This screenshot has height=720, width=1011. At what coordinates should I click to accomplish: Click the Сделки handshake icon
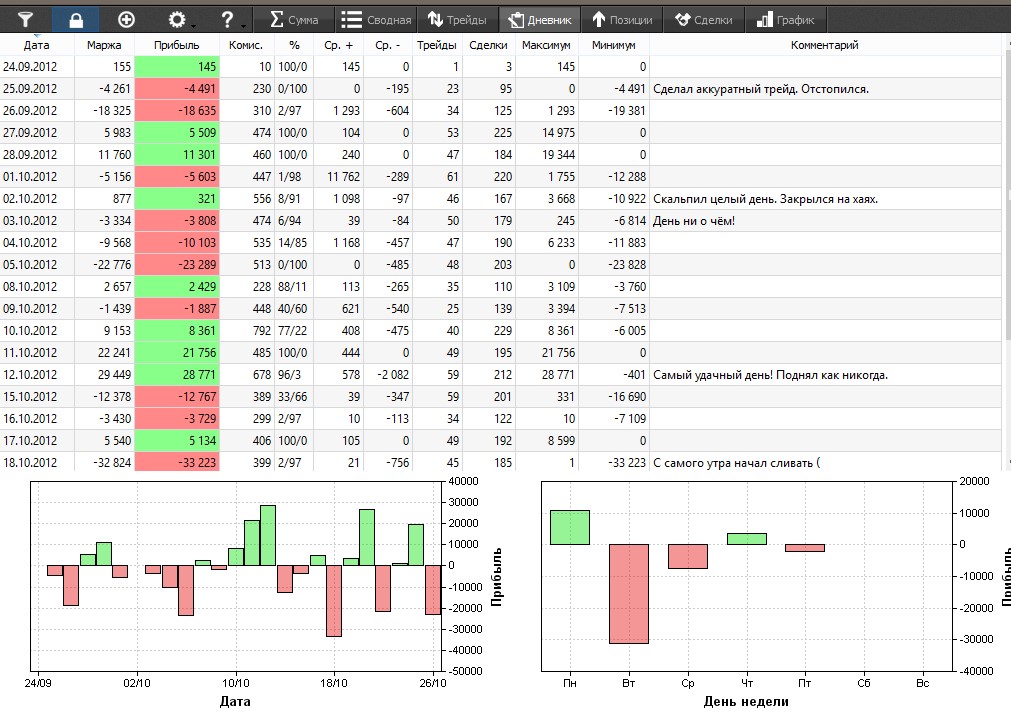tap(683, 19)
